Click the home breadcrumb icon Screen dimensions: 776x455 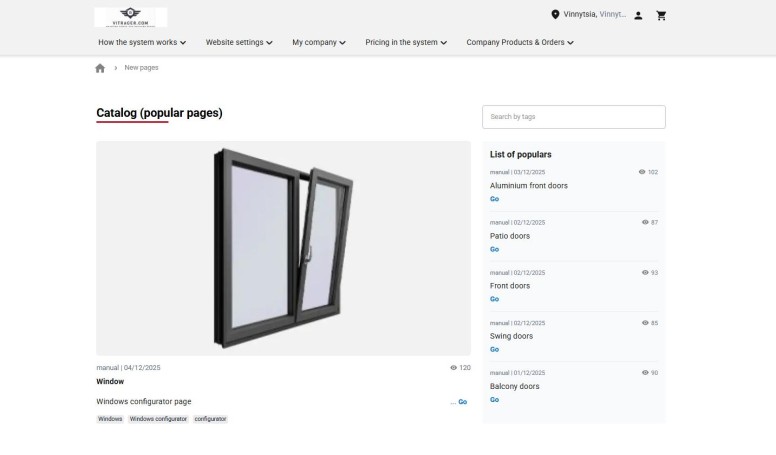click(100, 68)
